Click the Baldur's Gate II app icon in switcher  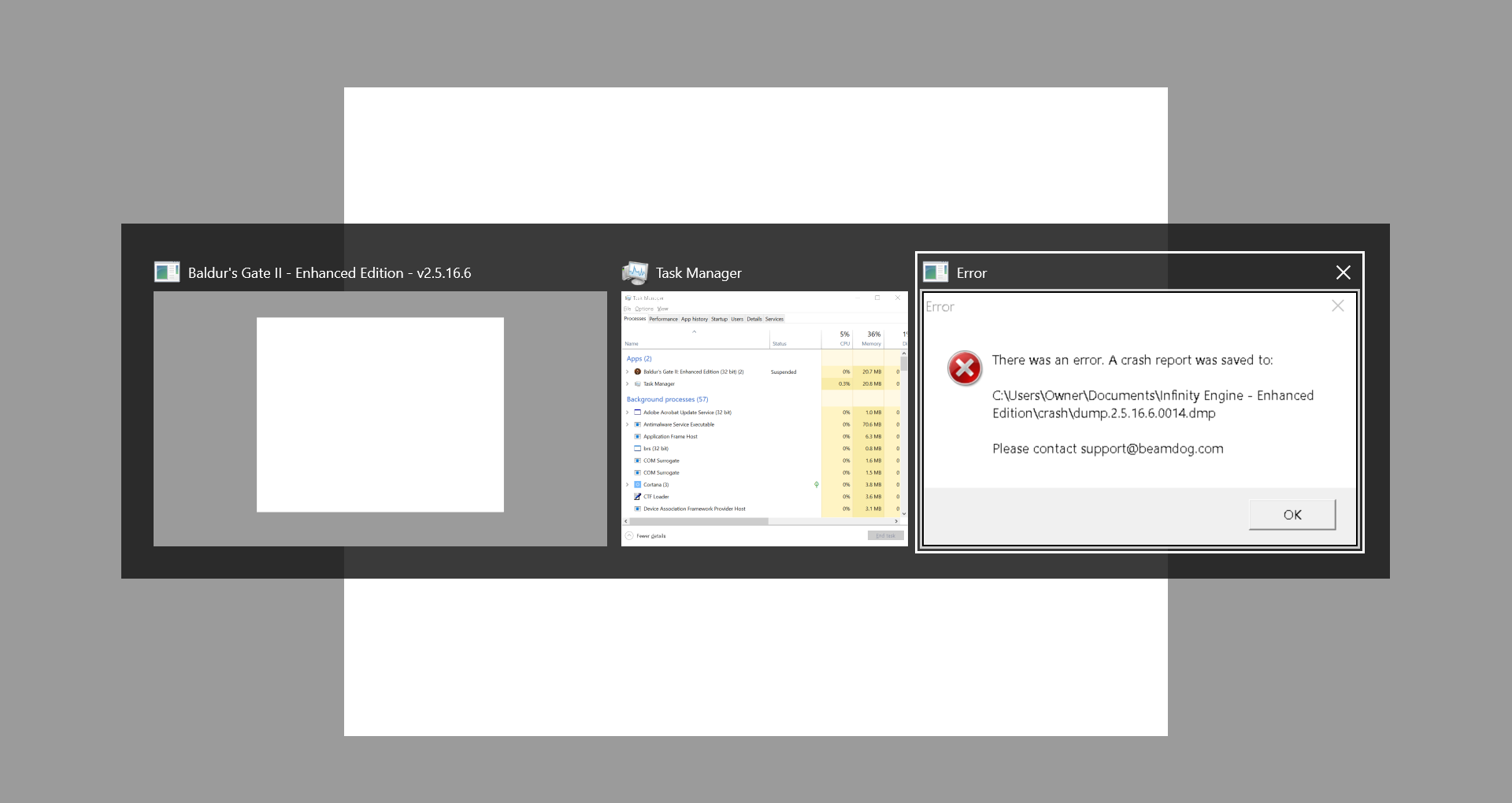click(166, 272)
